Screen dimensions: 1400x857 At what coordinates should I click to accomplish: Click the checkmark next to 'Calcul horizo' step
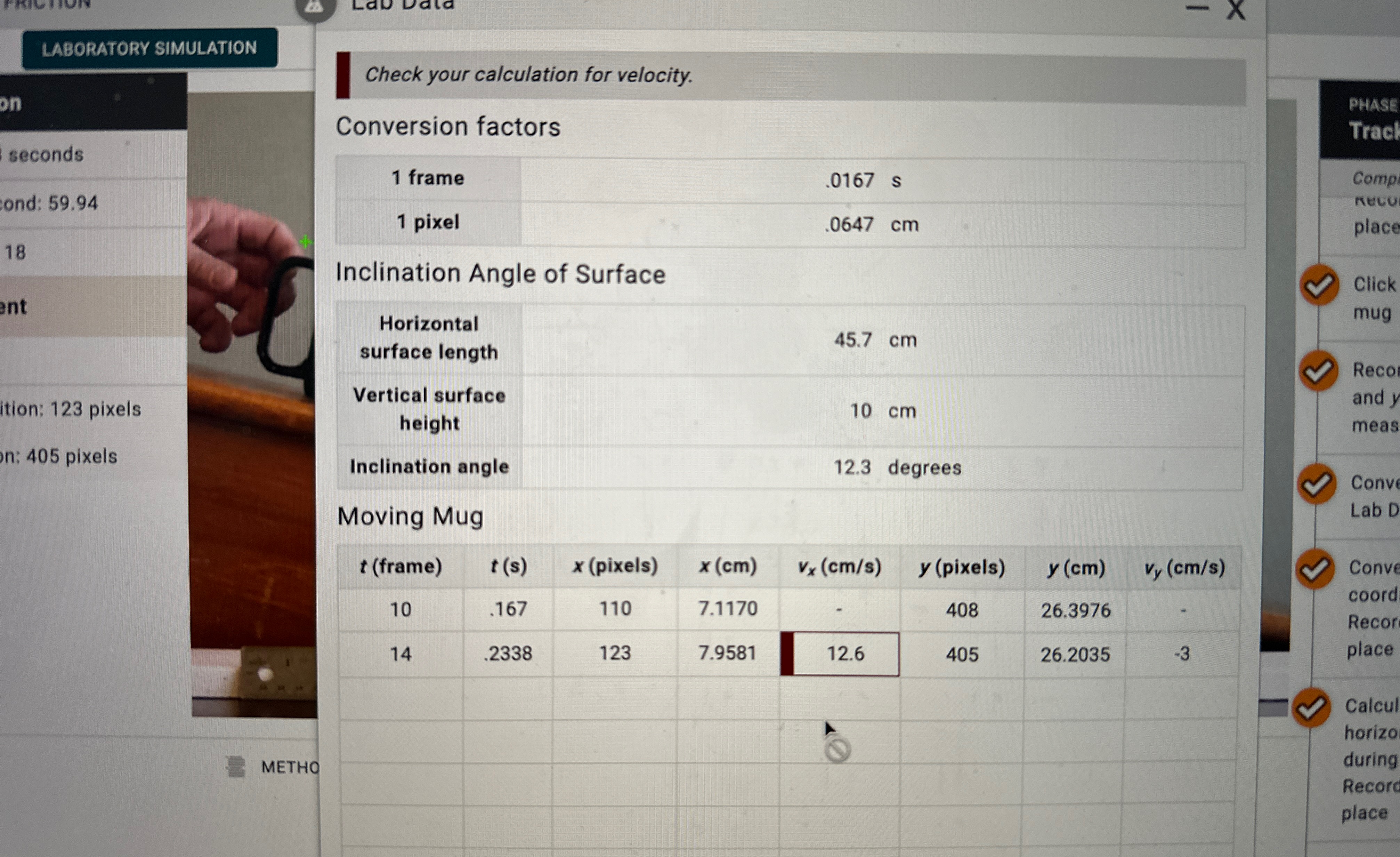pos(1311,707)
